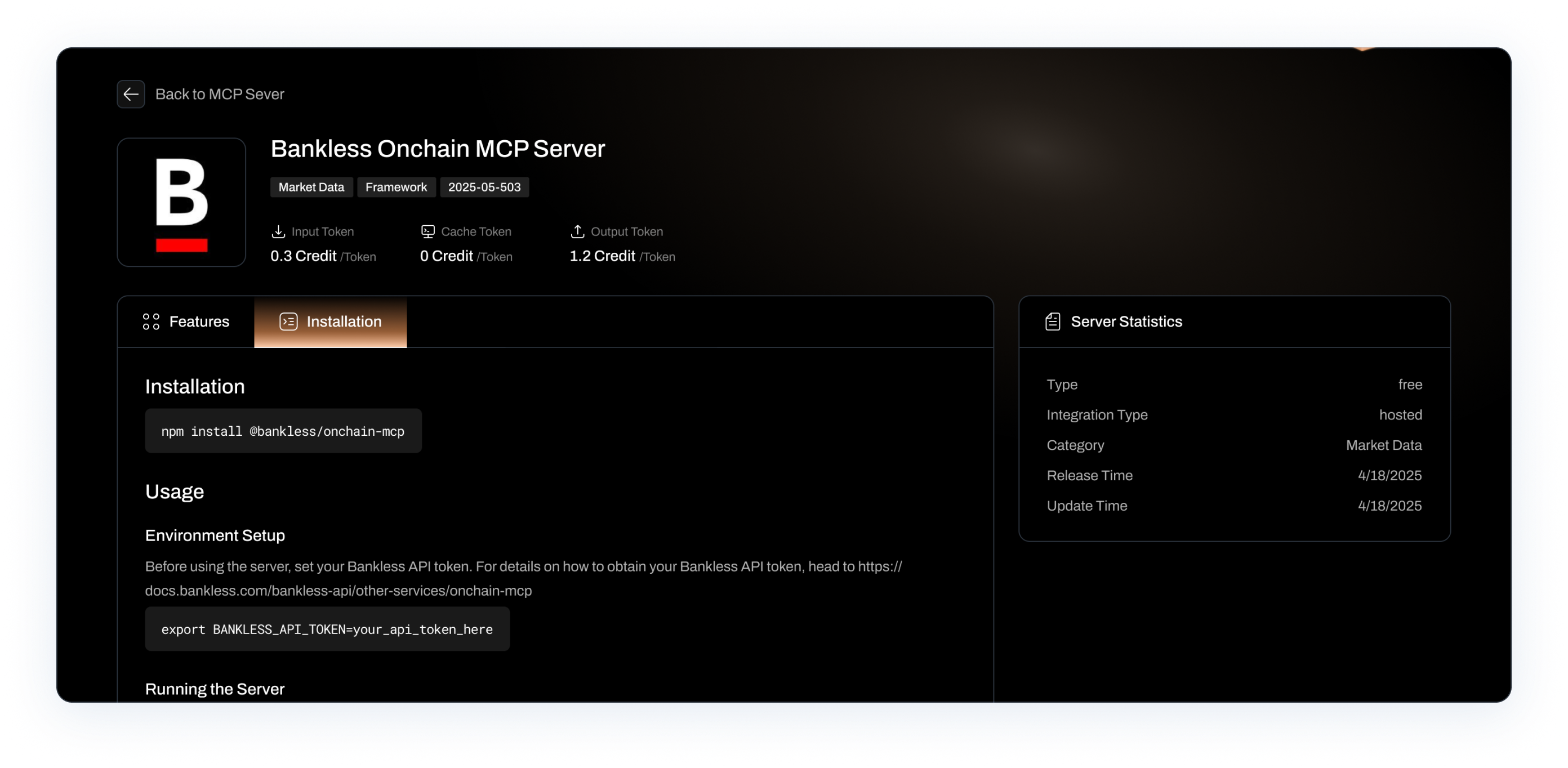
Task: Click the Bankless Onchain MCP Server title
Action: [438, 149]
